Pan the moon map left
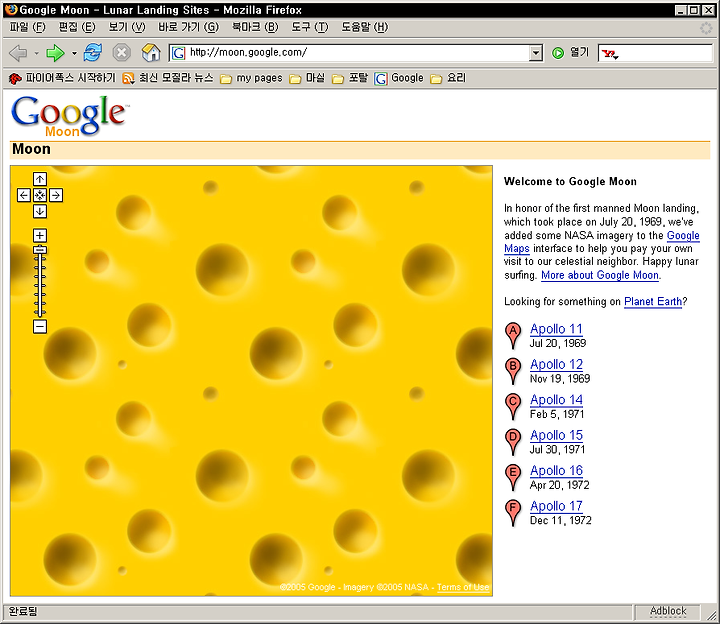This screenshot has width=720, height=624. pos(24,195)
